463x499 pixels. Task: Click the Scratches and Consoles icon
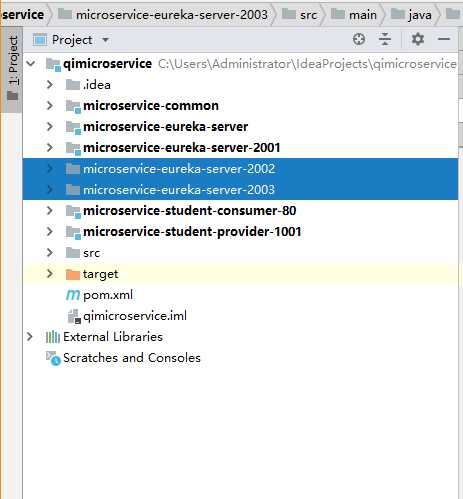53,358
